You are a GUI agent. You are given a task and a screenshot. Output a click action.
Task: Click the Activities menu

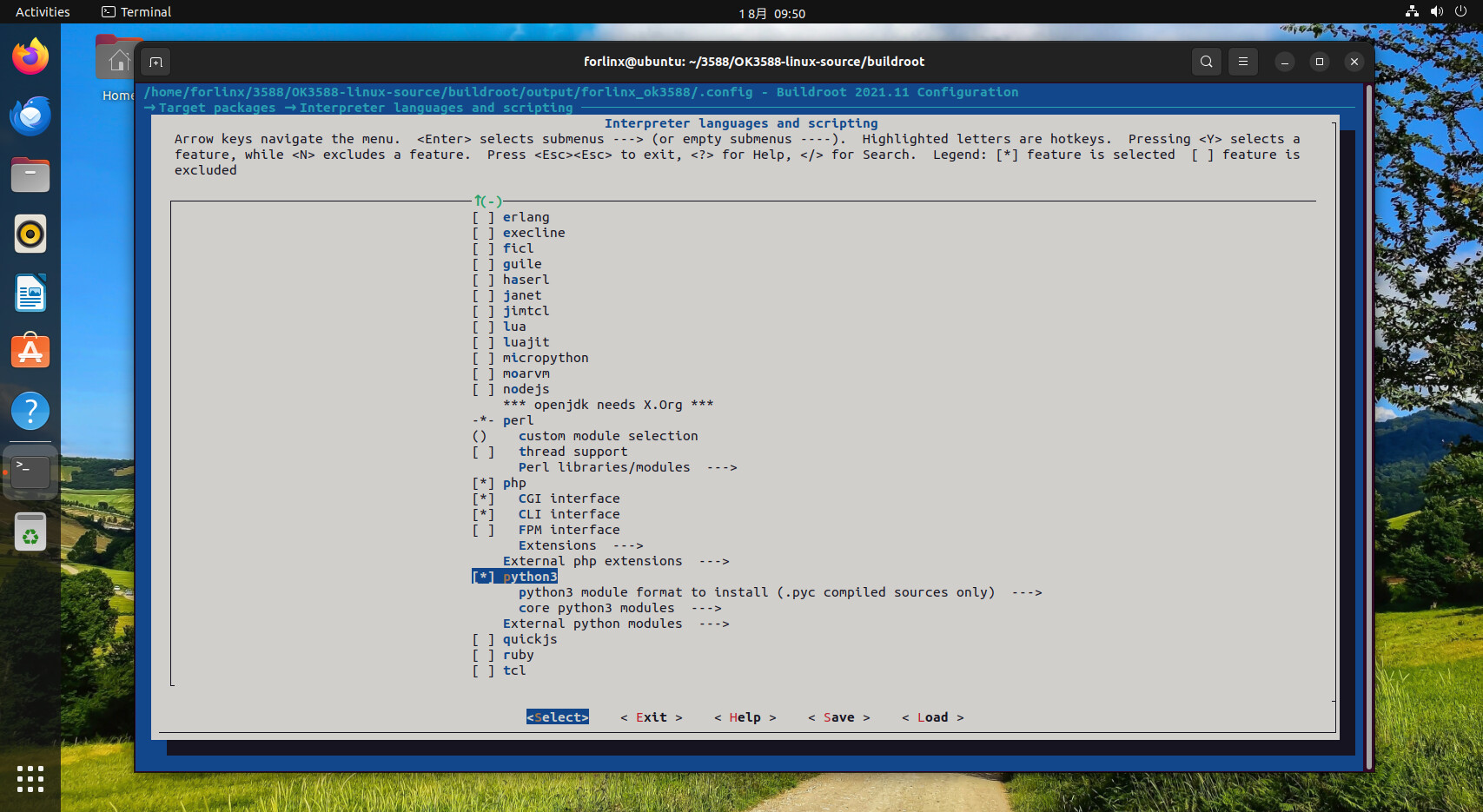(43, 12)
